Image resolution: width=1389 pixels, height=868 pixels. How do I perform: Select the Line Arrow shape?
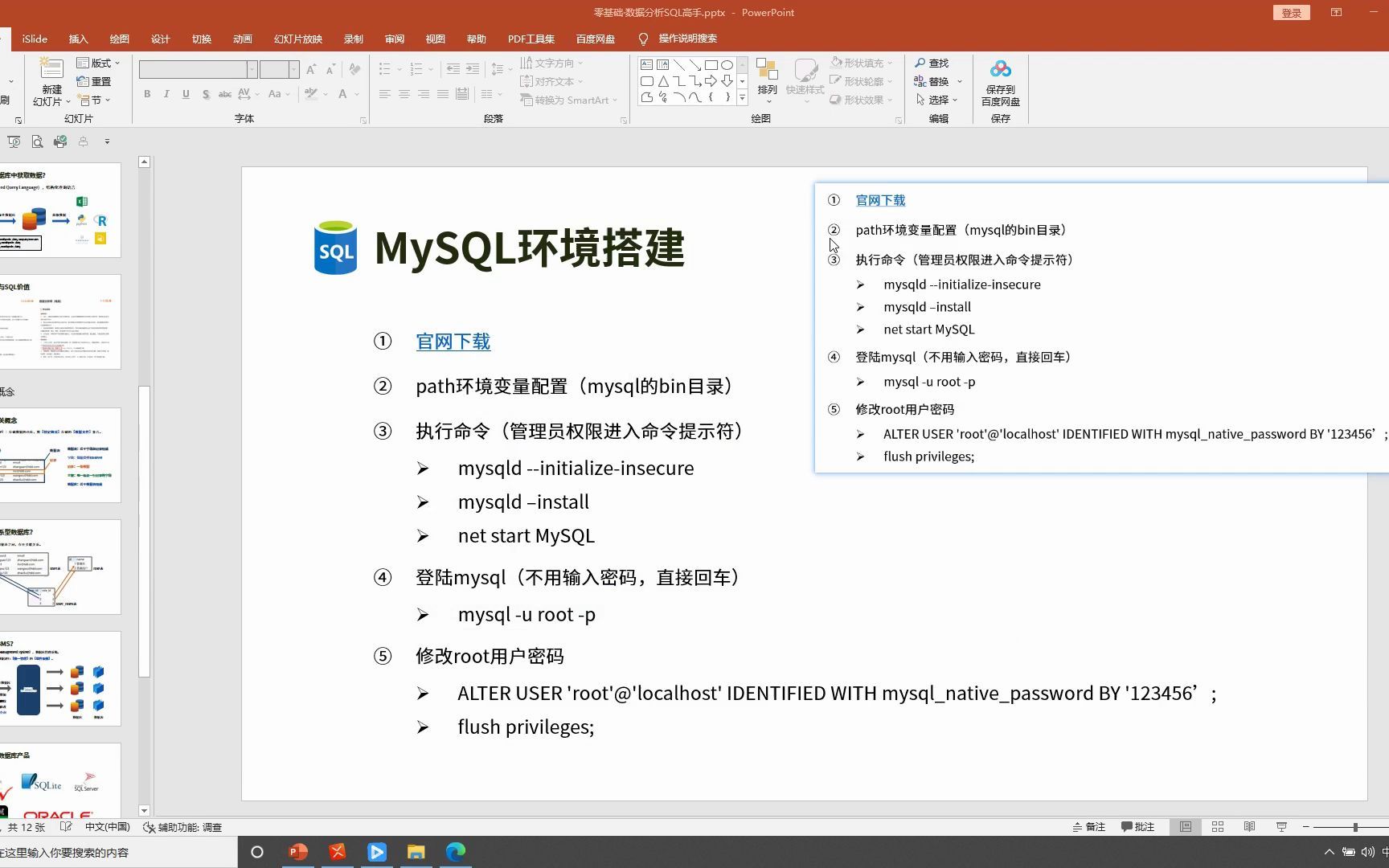694,64
